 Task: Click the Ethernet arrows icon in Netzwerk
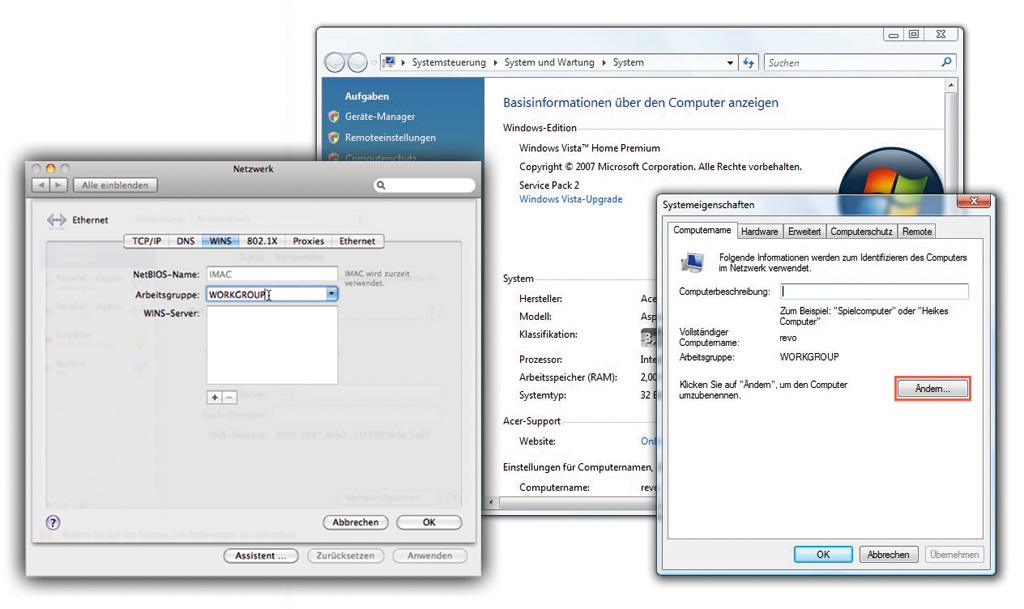(57, 220)
